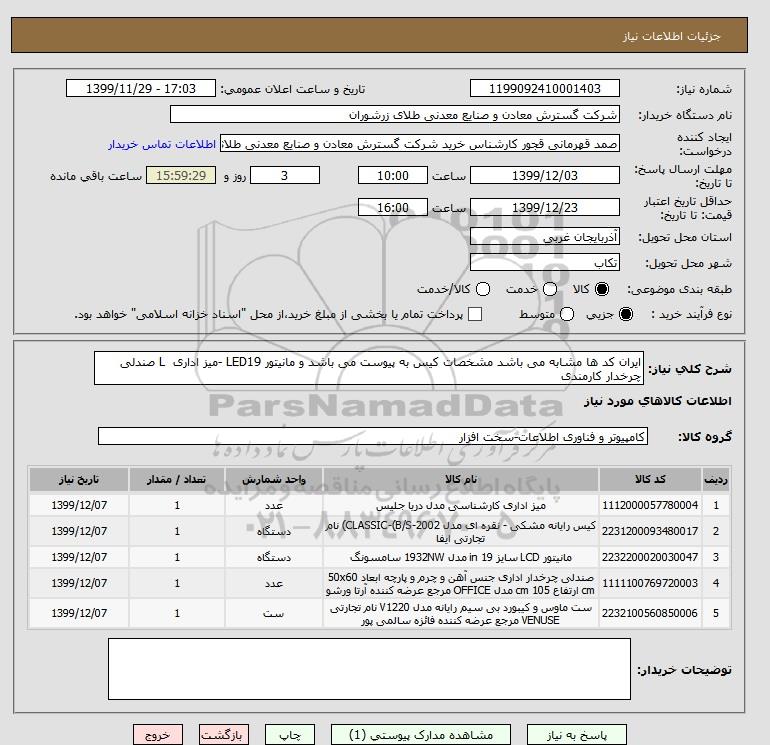This screenshot has height=745, width=770.
Task: Click the چاپ print button
Action: click(x=290, y=735)
